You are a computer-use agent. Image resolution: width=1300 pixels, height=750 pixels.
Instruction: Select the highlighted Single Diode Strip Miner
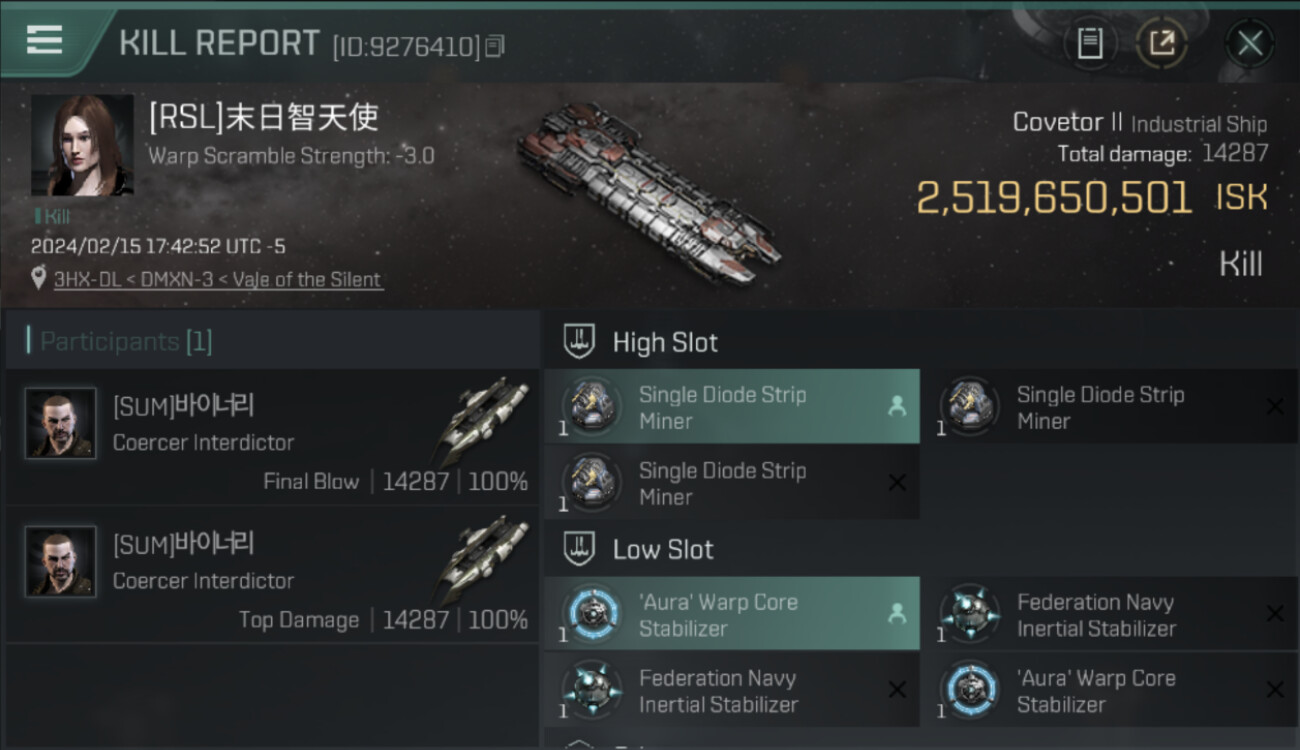pos(731,407)
